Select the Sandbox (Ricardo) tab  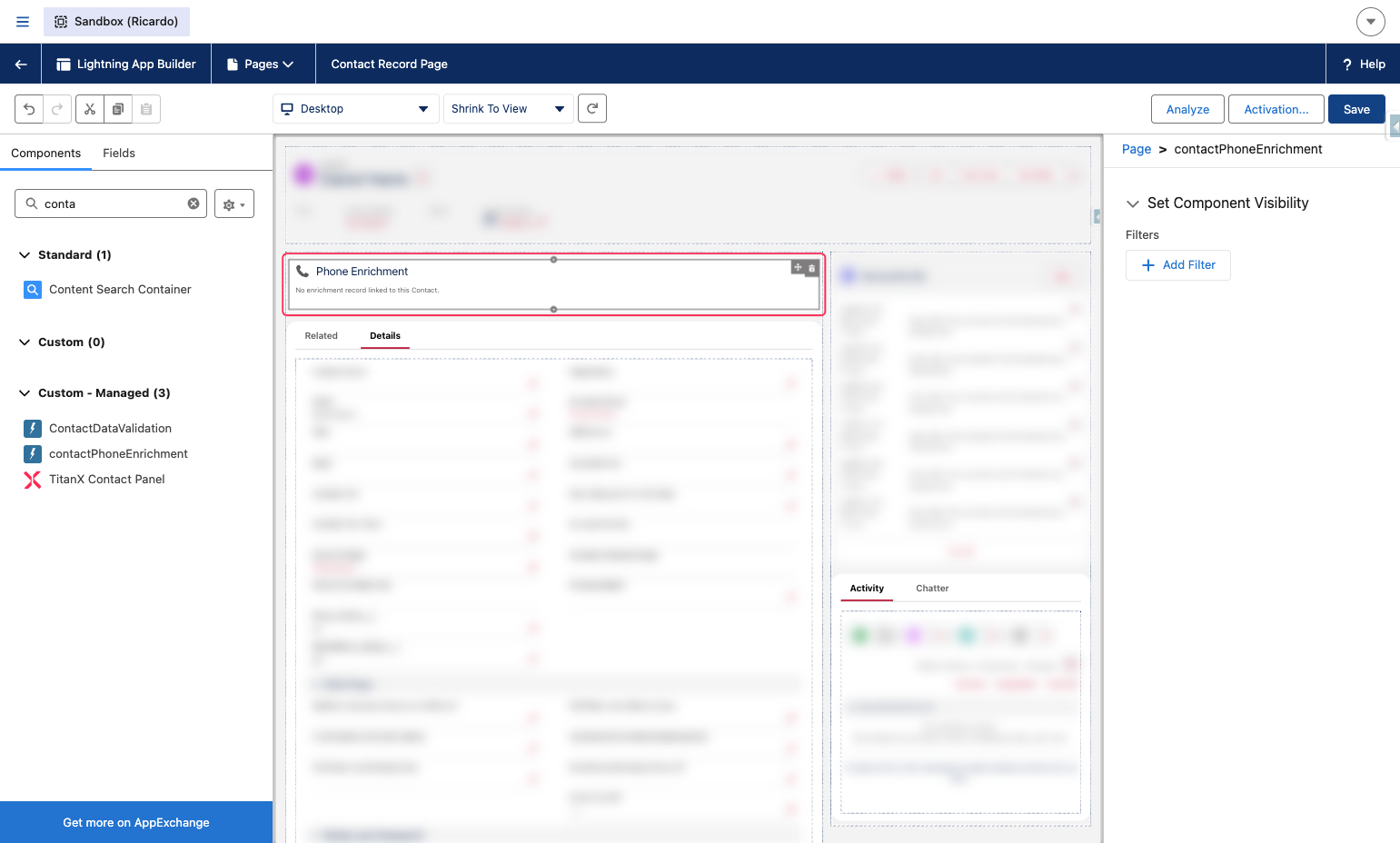116,22
